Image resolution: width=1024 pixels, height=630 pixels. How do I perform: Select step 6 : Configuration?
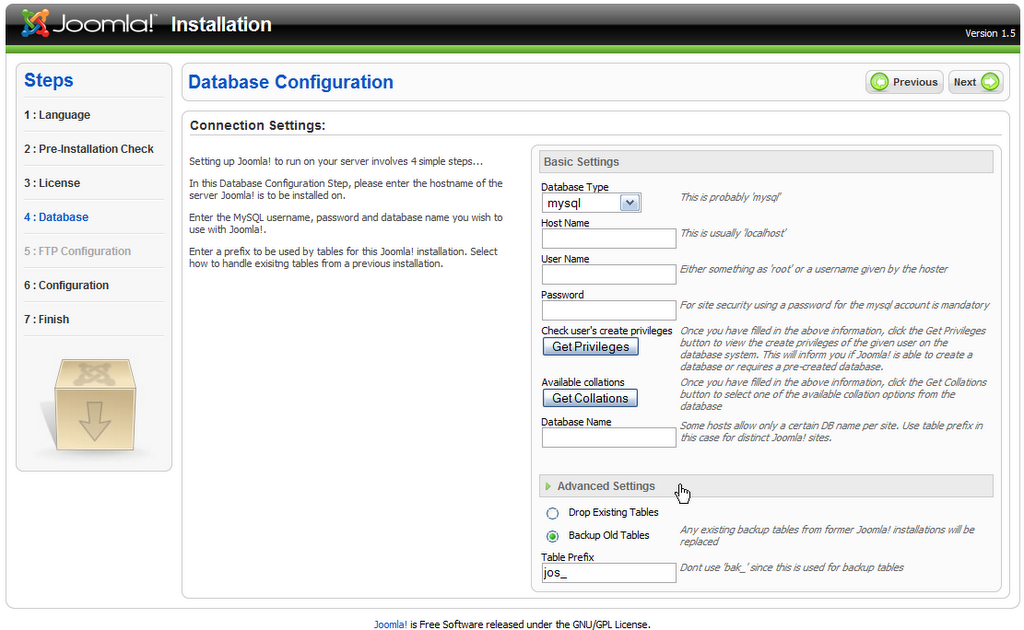[67, 285]
